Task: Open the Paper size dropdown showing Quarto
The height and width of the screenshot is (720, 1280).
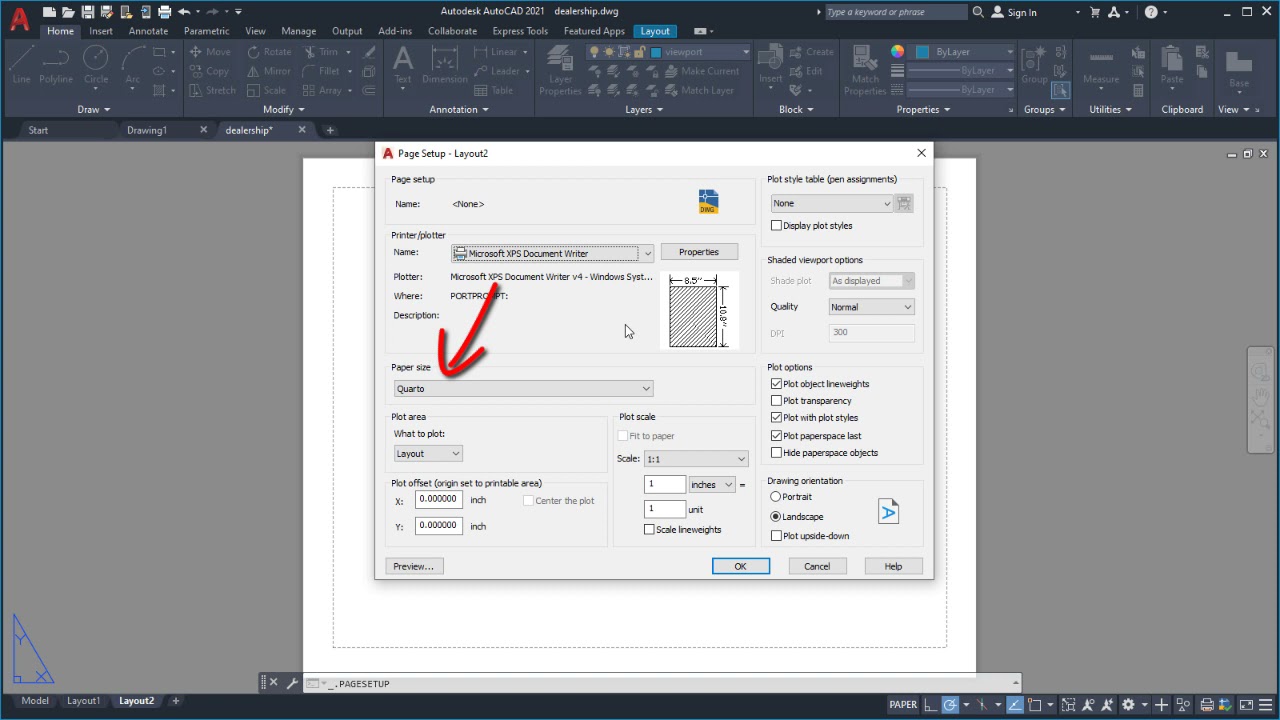Action: (x=523, y=388)
